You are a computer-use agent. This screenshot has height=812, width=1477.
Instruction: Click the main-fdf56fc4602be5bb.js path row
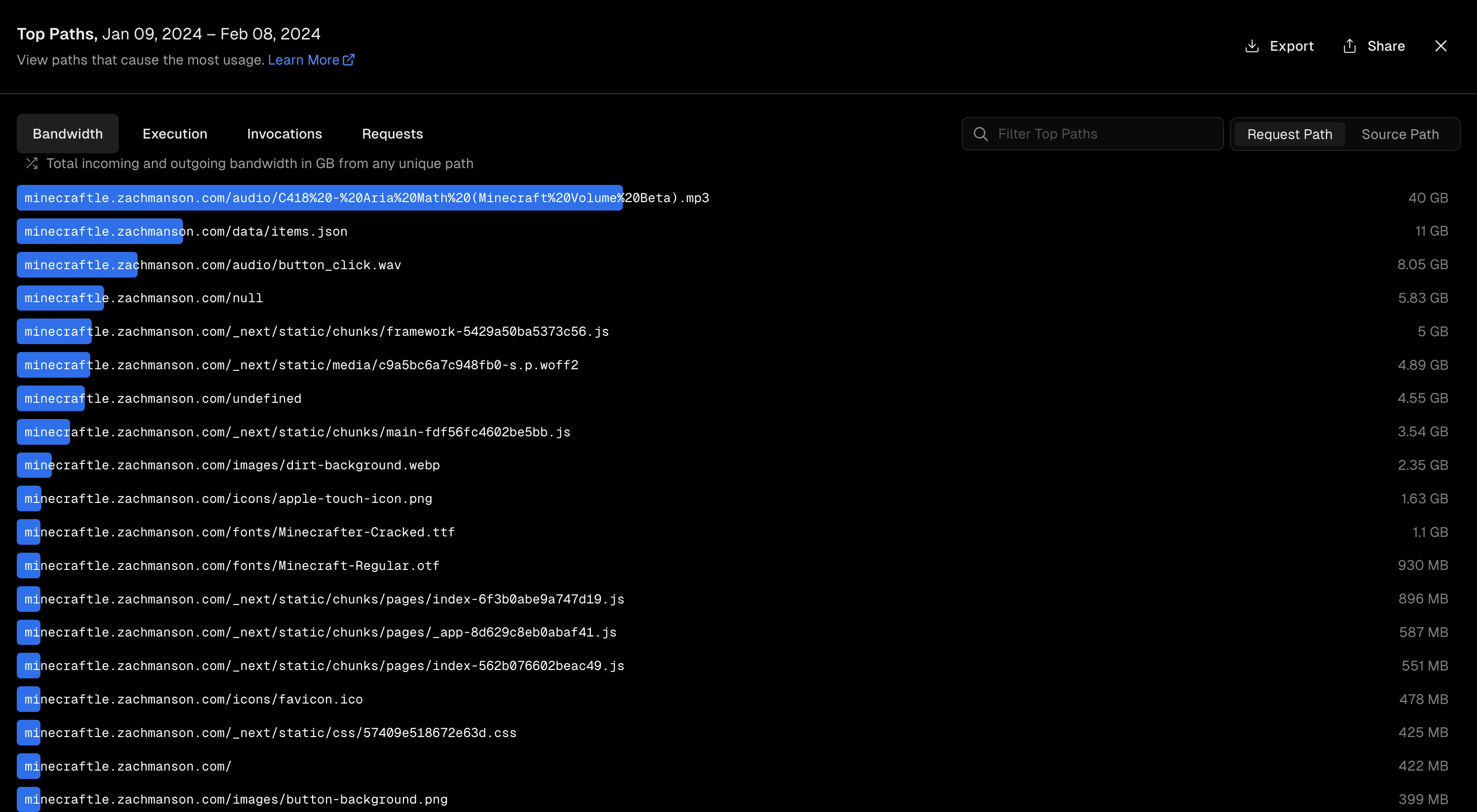(x=738, y=431)
